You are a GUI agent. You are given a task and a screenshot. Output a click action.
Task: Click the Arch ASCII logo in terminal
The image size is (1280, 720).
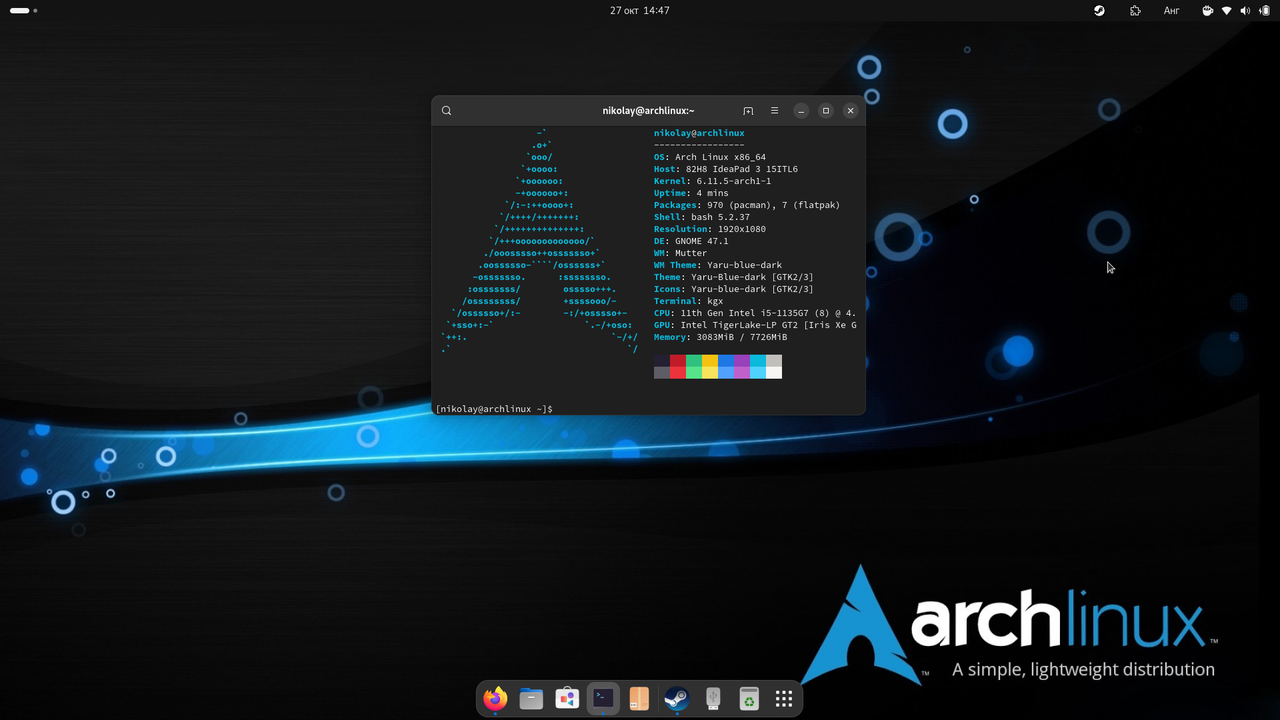coord(540,241)
